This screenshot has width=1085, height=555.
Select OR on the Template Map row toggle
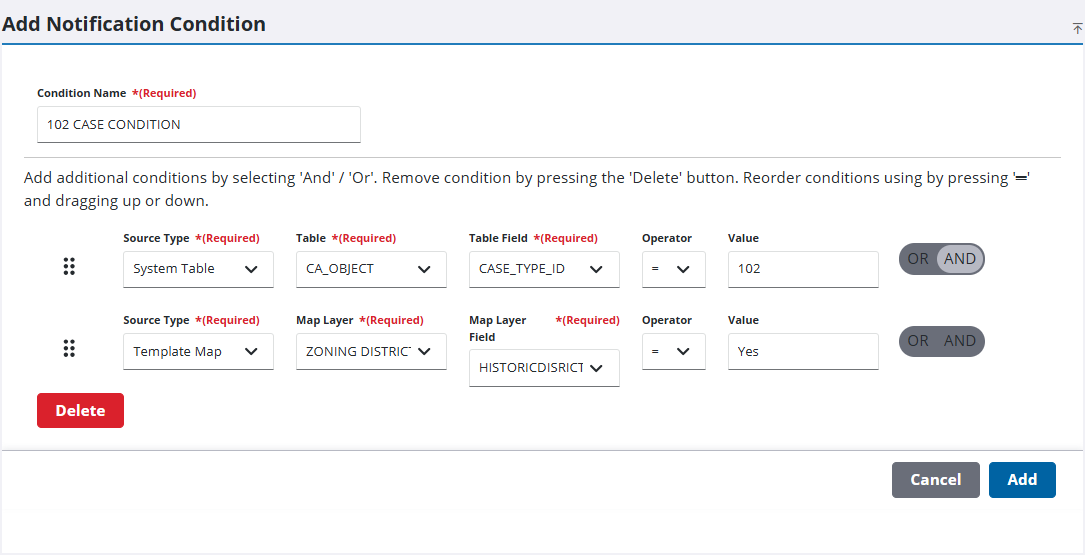click(918, 341)
